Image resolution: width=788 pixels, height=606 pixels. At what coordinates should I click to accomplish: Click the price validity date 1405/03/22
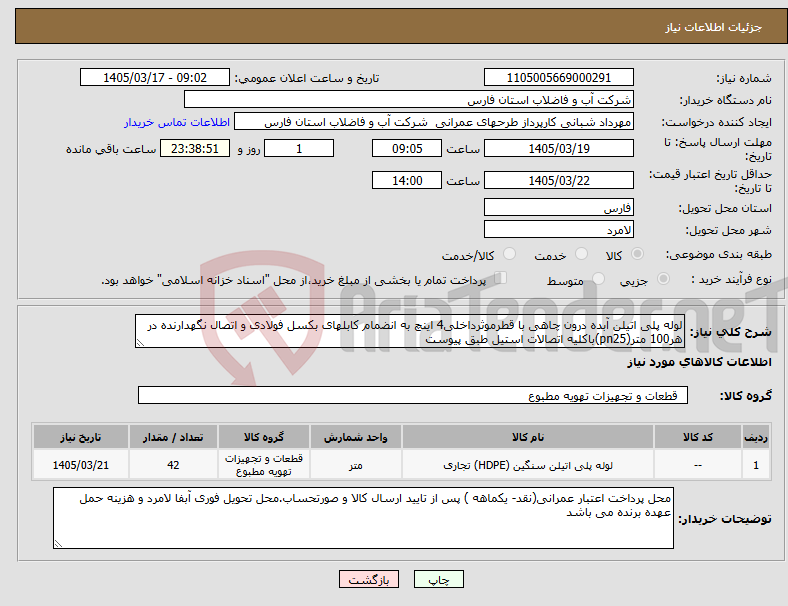point(558,180)
